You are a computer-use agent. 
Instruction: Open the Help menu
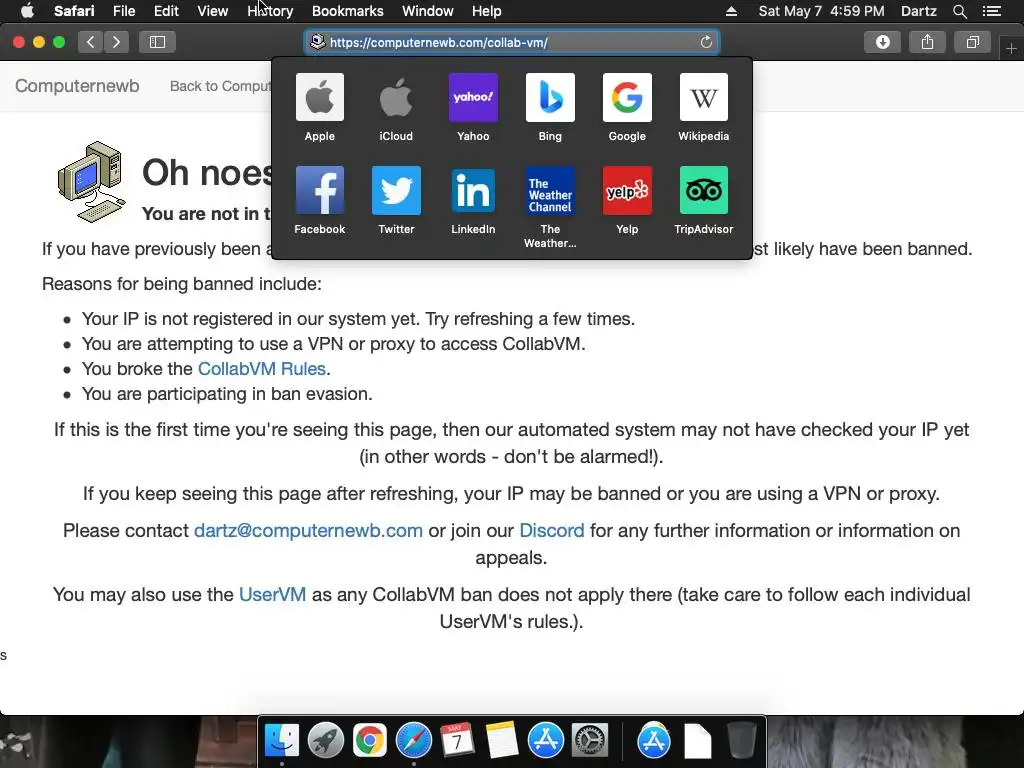(x=487, y=11)
